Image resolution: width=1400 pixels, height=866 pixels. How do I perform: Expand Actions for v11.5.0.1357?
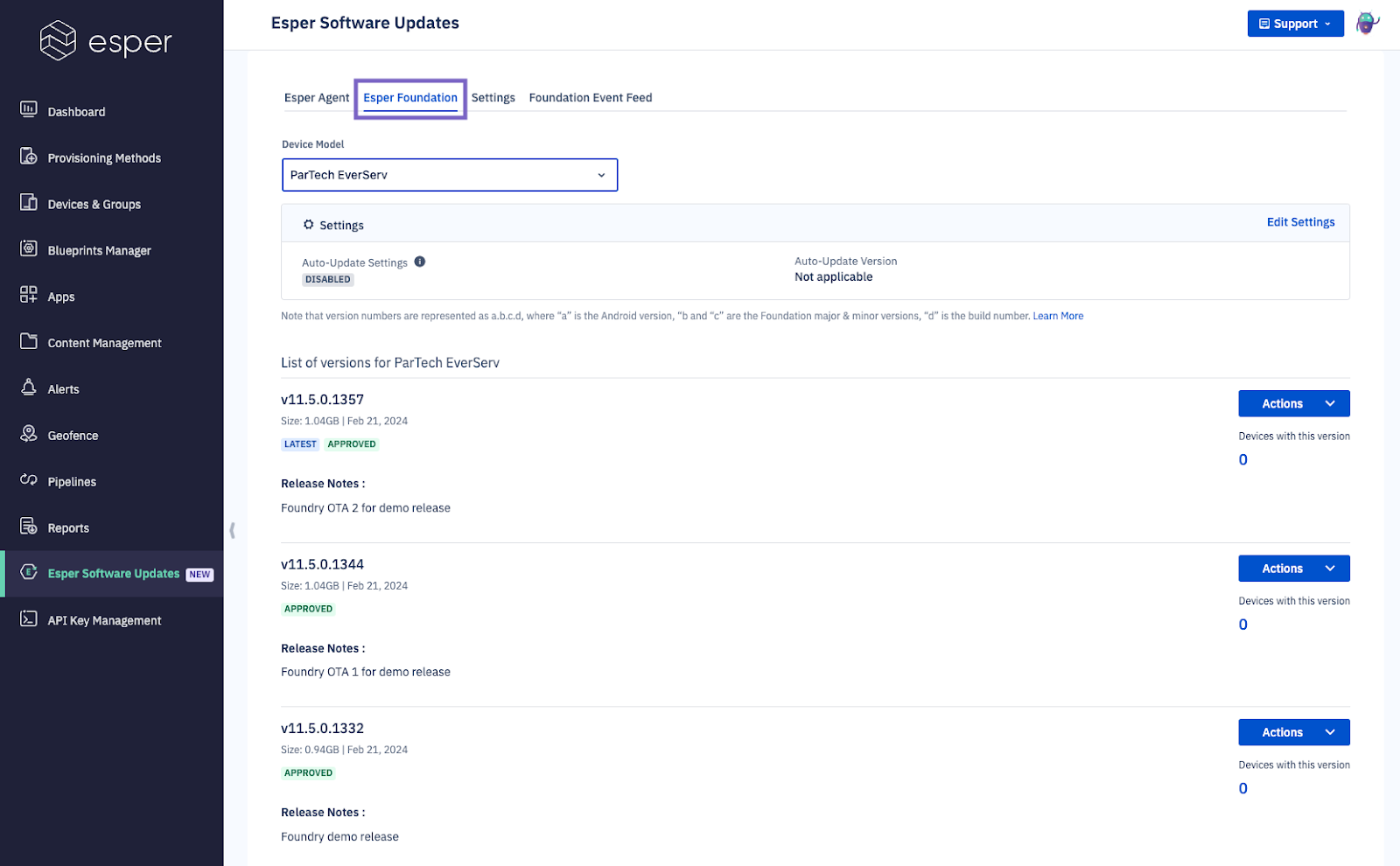coord(1293,403)
